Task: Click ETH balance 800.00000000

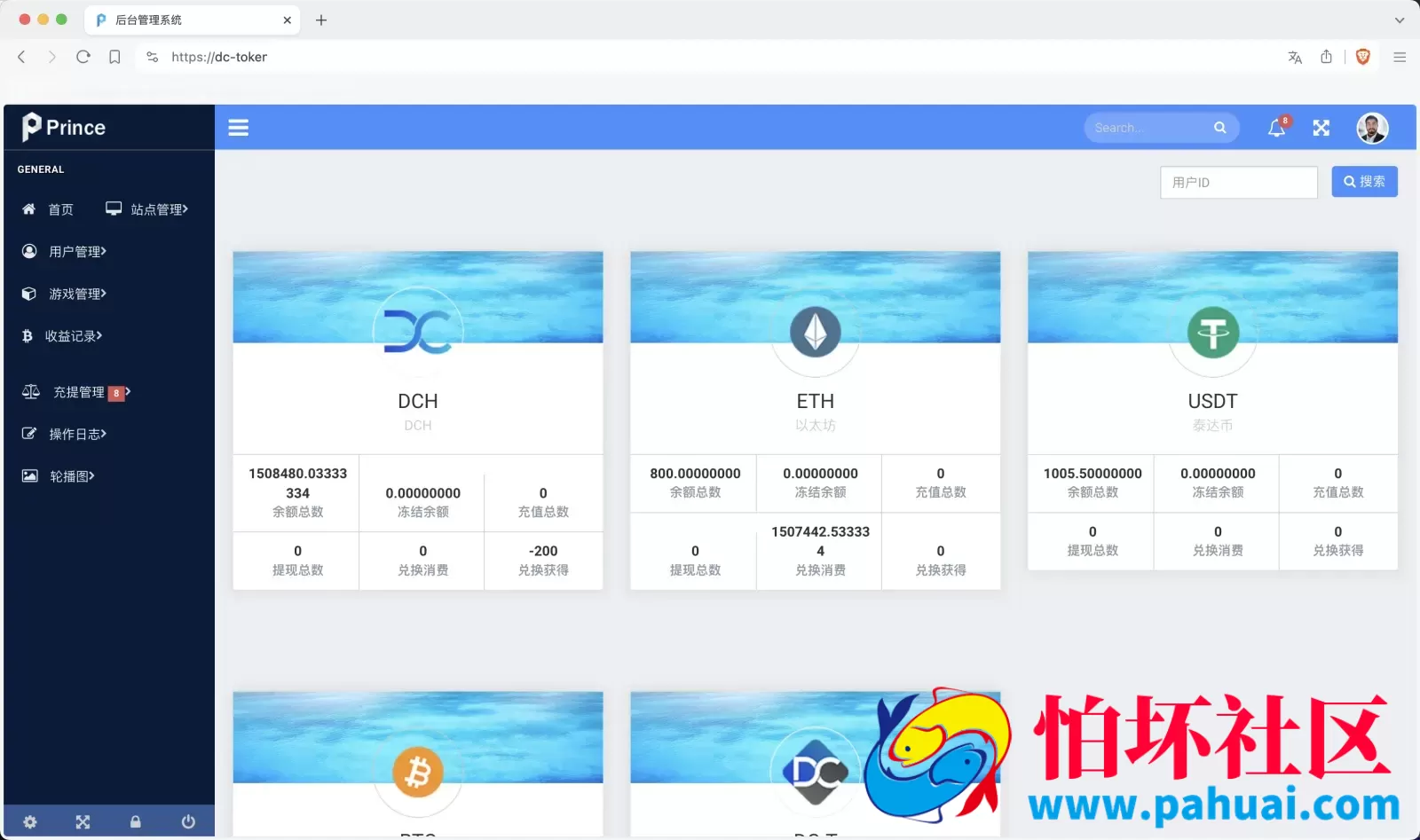Action: click(695, 474)
